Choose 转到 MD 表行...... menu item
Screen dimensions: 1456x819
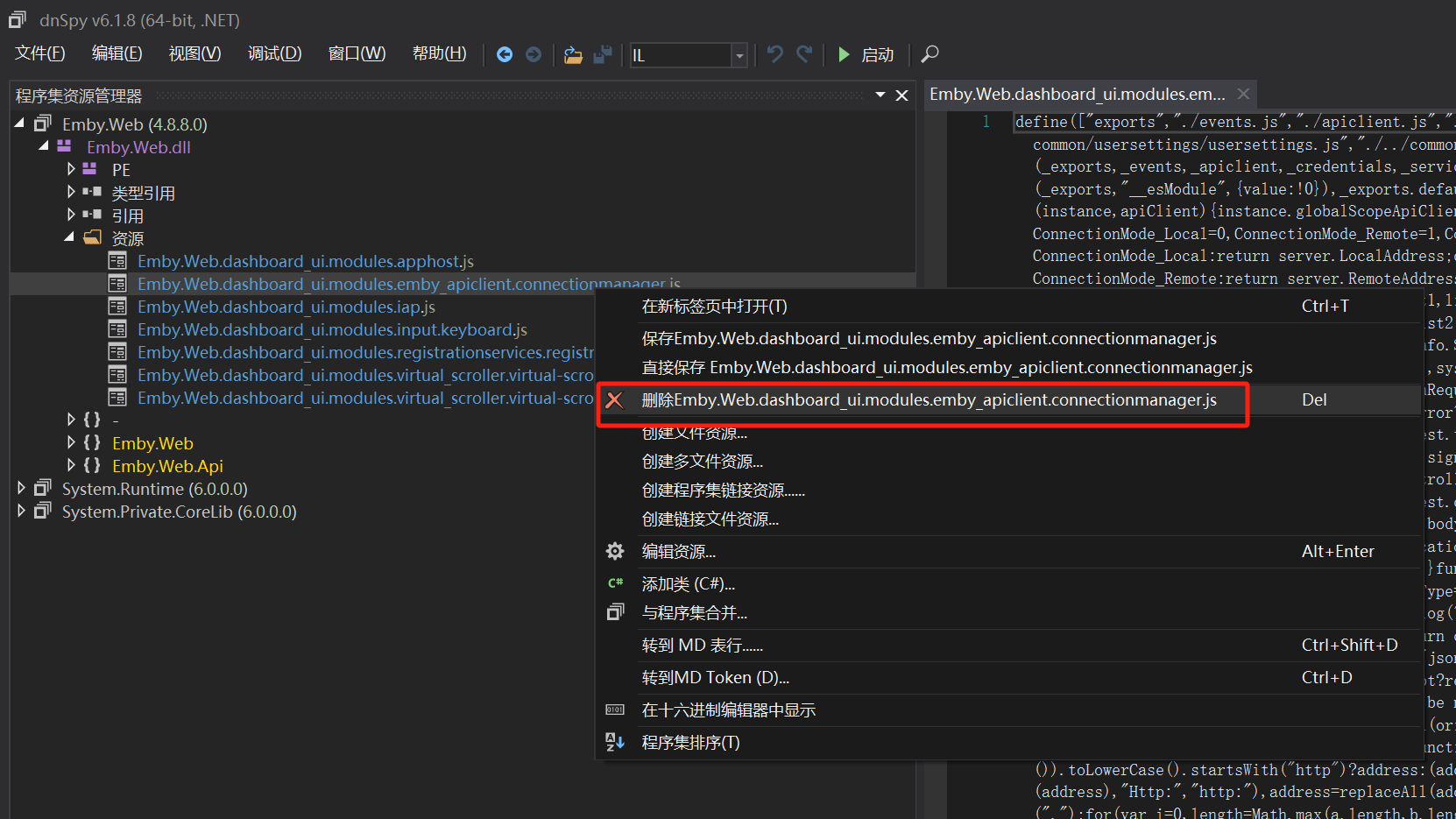(x=1009, y=645)
